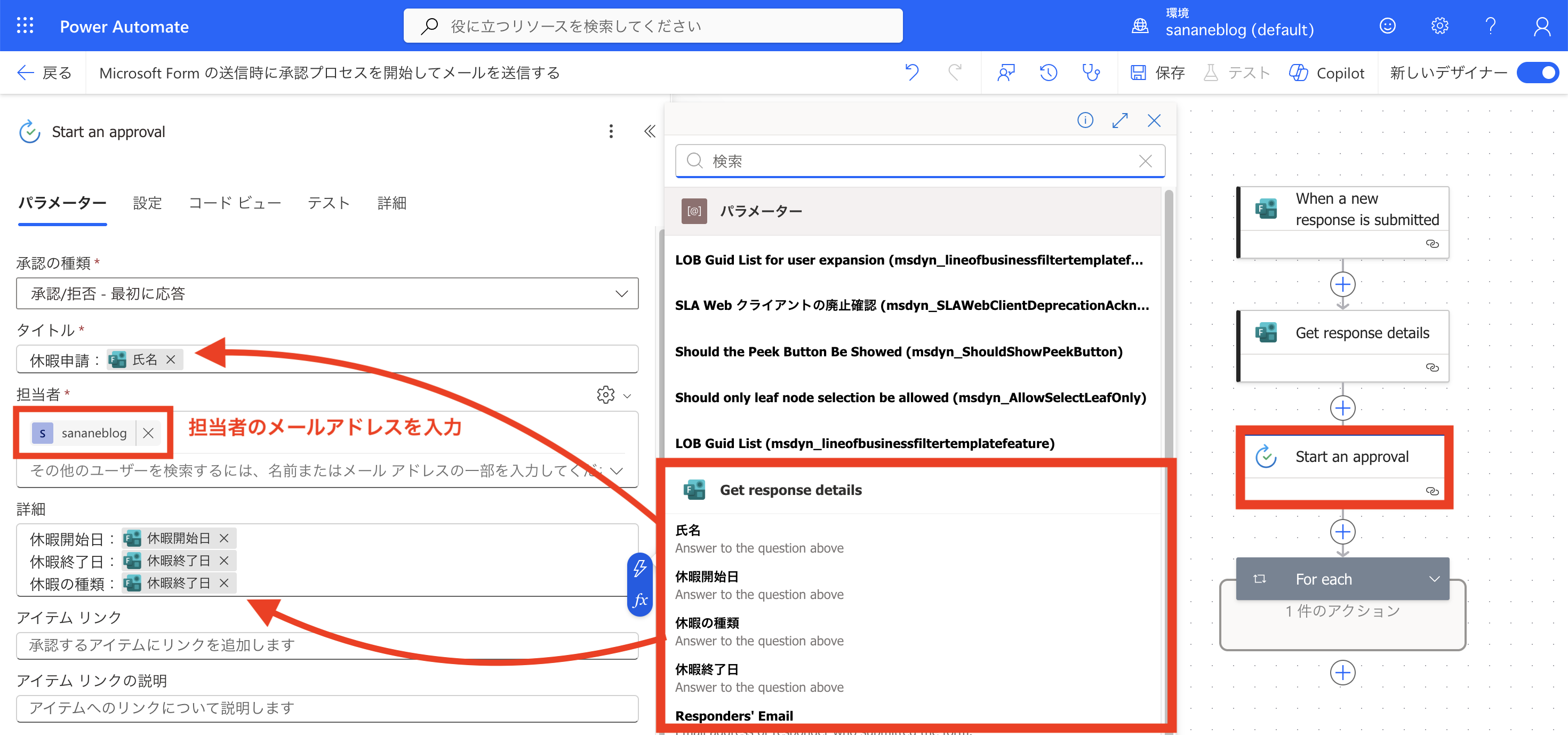Open the 承認の種類 dropdown

click(x=327, y=293)
